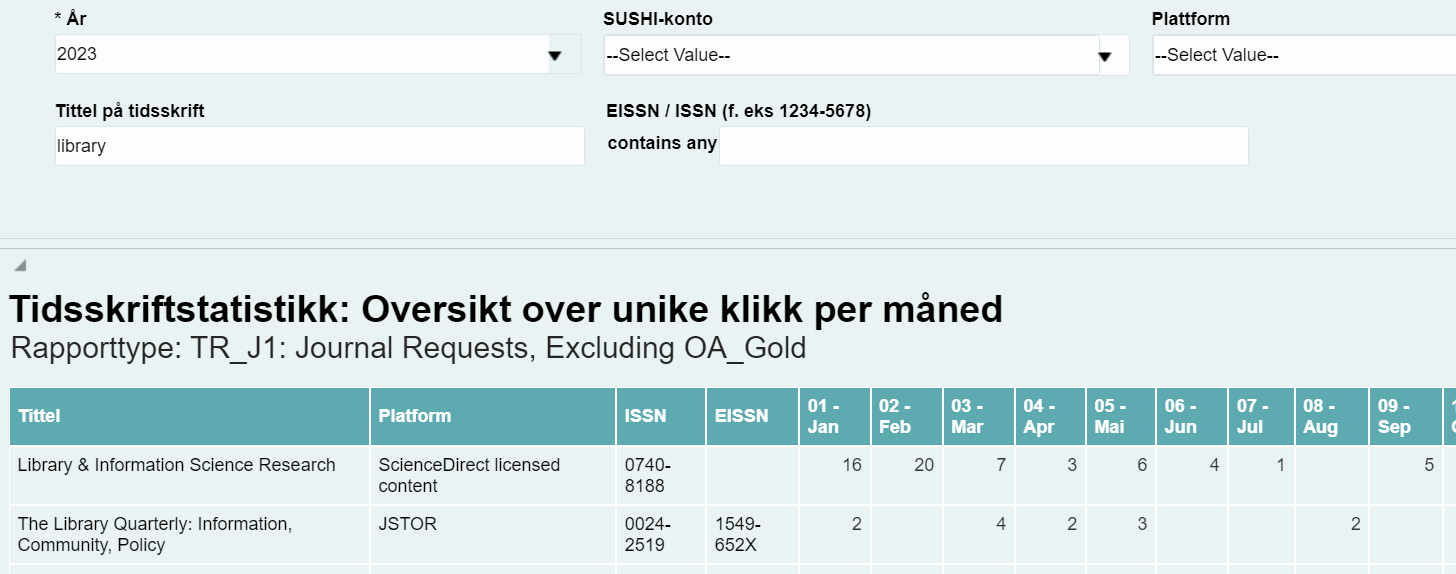This screenshot has height=574, width=1456.
Task: Click the EISSN / ISSN input field
Action: tap(982, 146)
